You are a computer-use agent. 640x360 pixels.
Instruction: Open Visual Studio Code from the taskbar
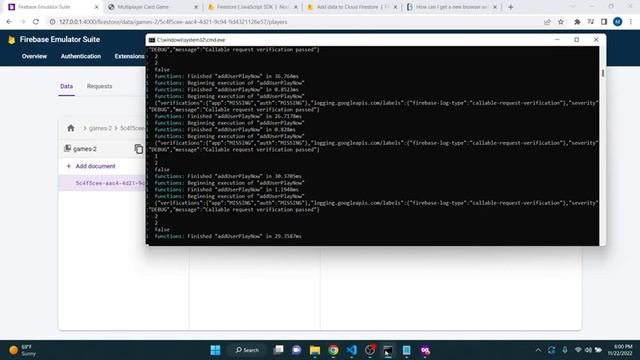[351, 350]
